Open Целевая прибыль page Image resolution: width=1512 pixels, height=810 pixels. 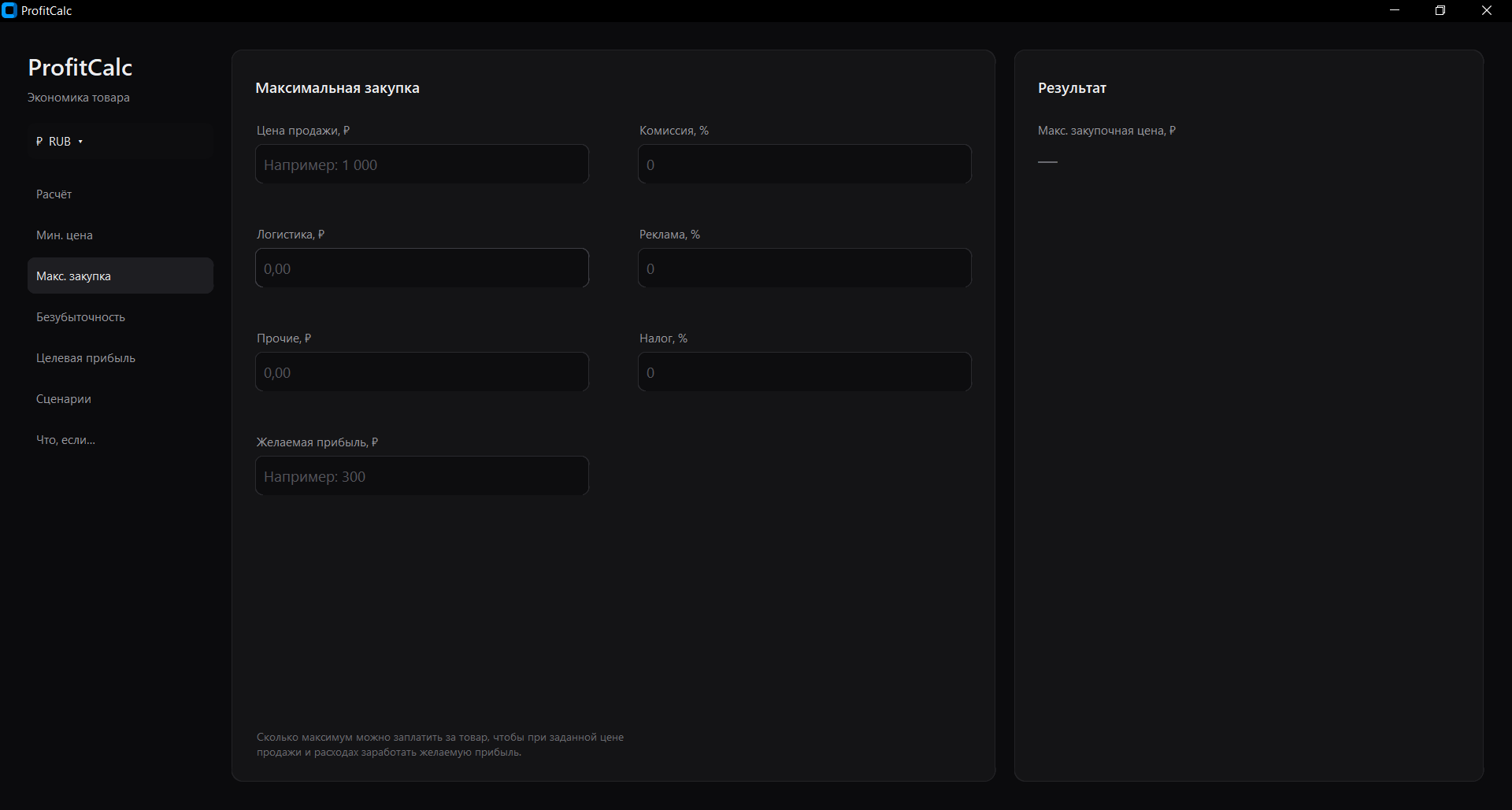pyautogui.click(x=120, y=358)
